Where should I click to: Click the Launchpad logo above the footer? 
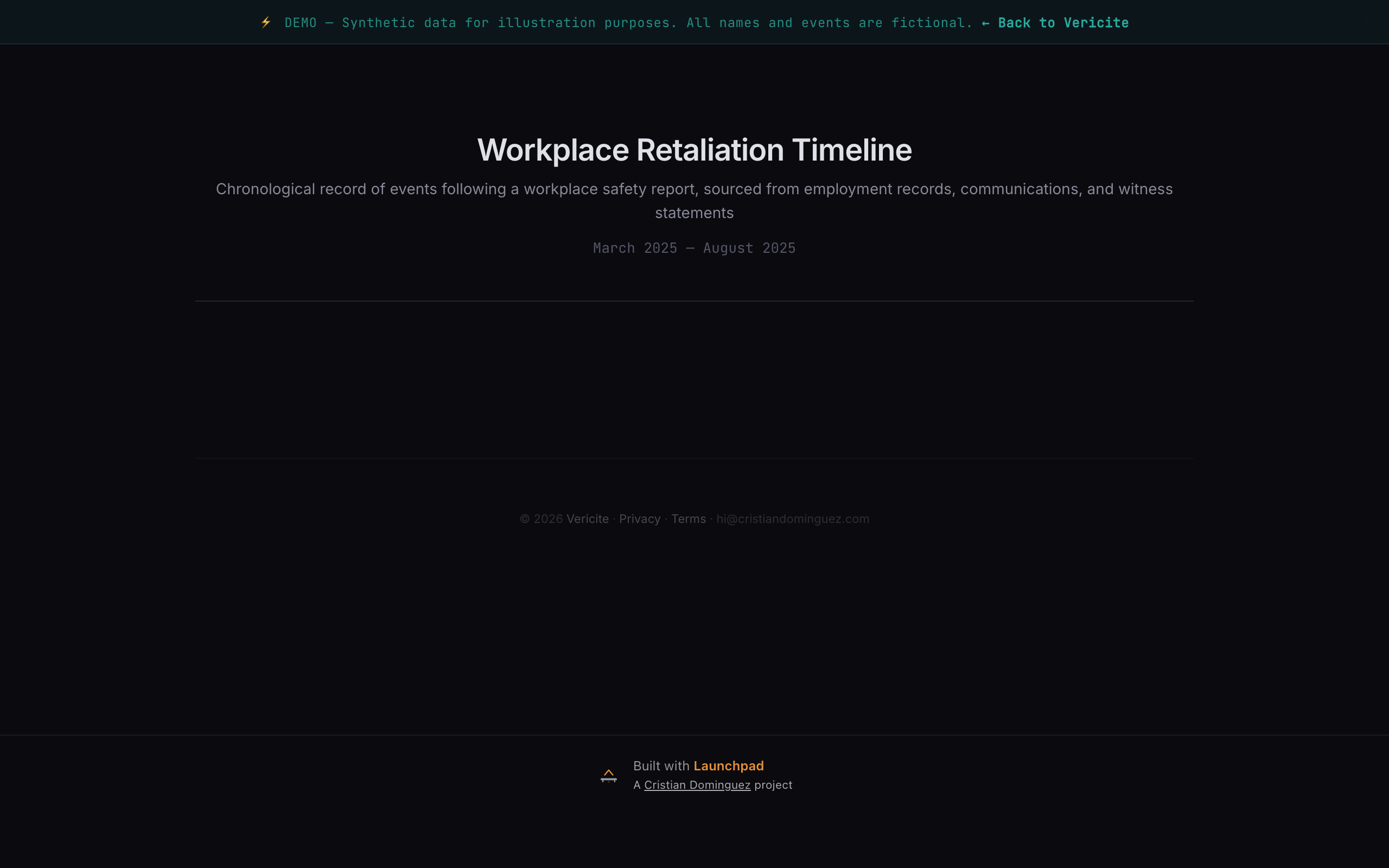pos(608,775)
